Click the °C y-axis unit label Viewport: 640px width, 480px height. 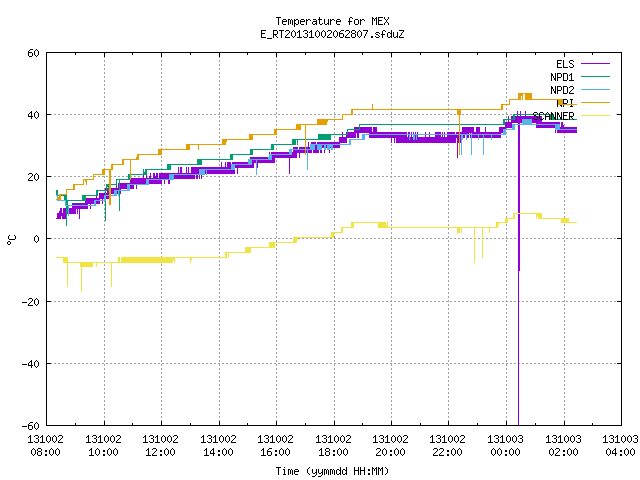coord(11,240)
